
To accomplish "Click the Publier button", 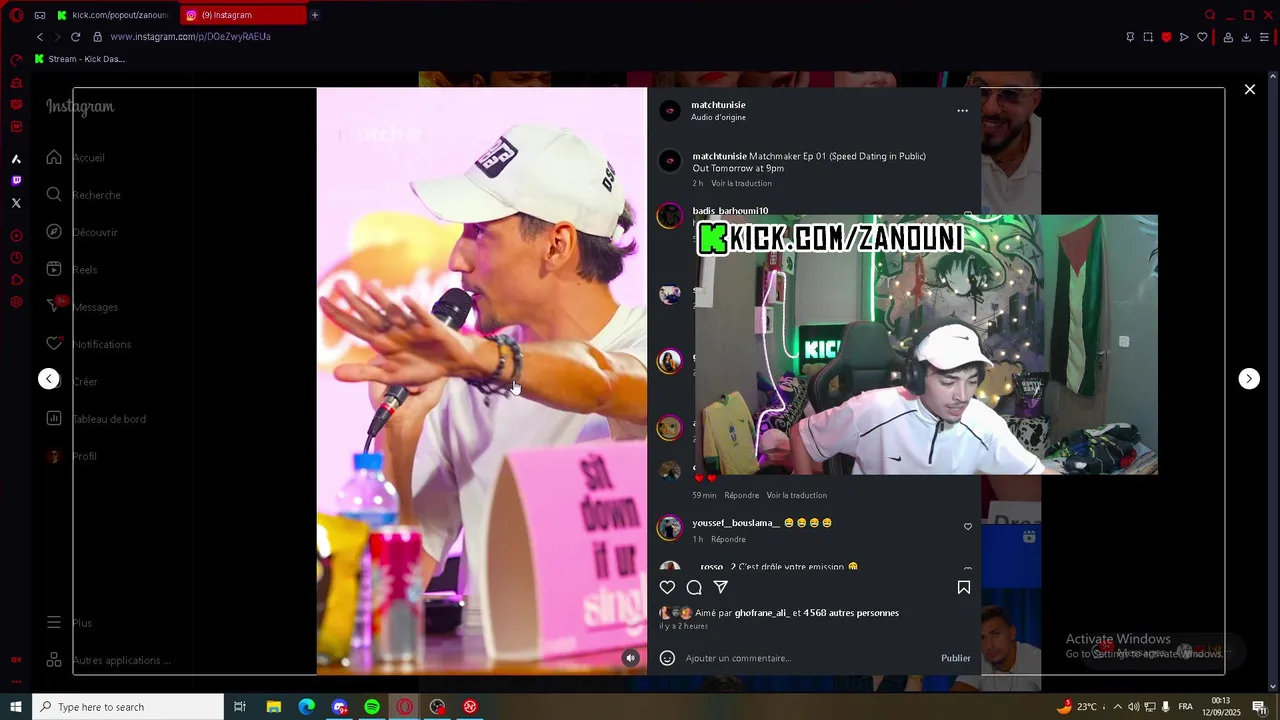I will click(955, 658).
